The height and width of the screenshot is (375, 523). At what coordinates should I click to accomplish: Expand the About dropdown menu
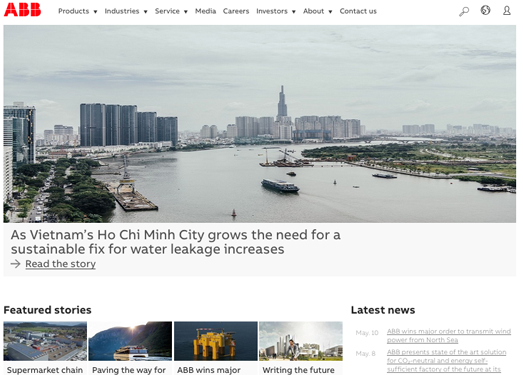pos(318,11)
